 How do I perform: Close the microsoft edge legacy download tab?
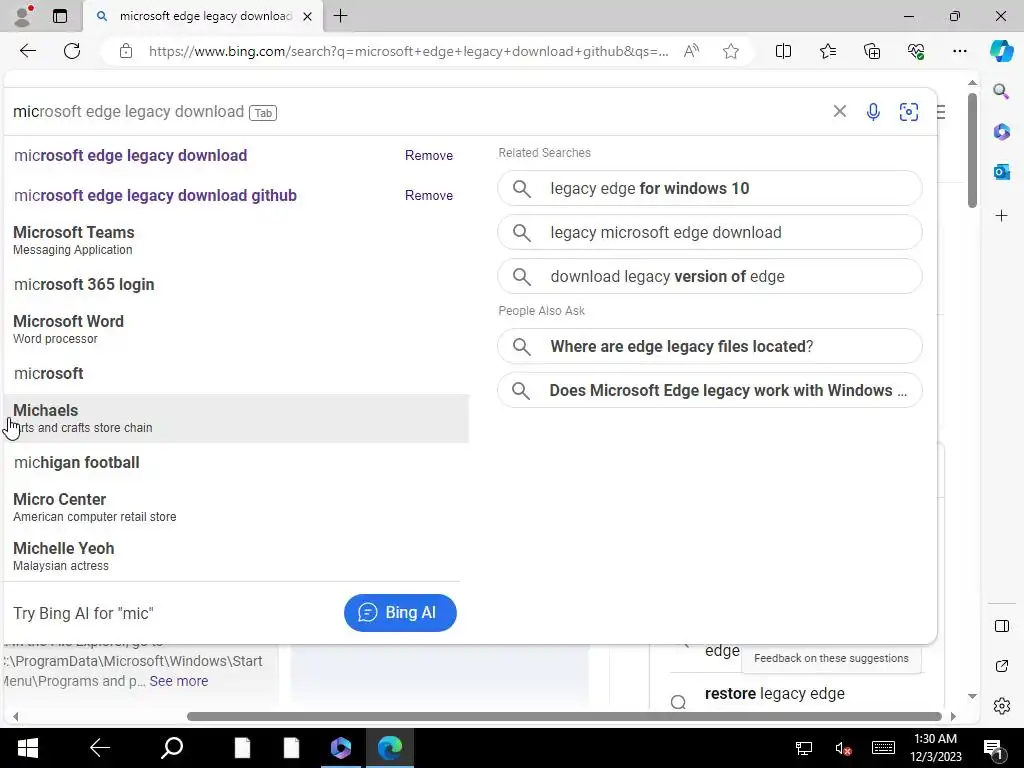coord(307,16)
